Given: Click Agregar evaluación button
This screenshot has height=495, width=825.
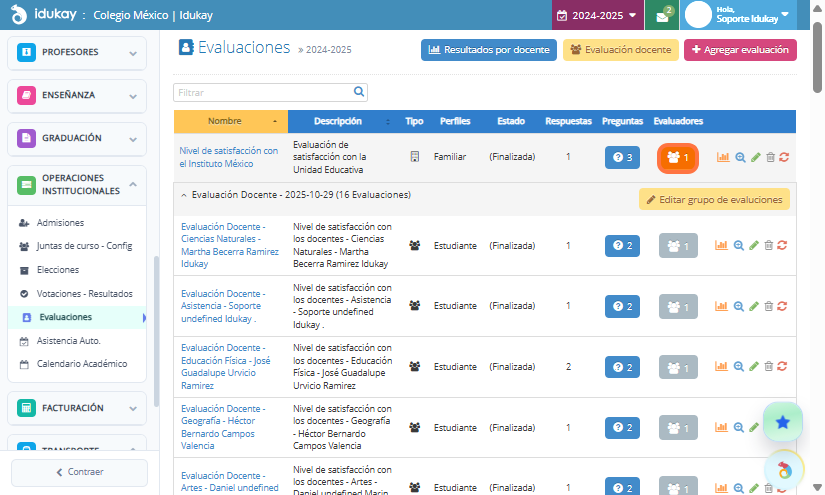Looking at the screenshot, I should click(x=740, y=50).
